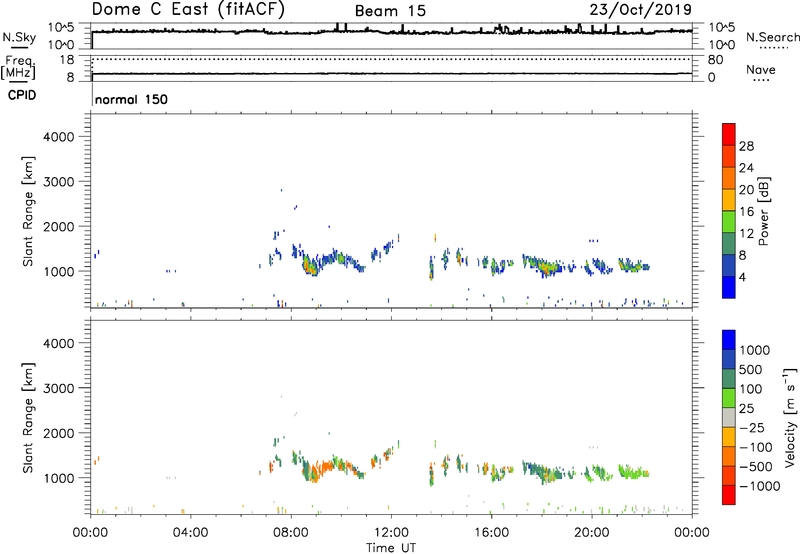Click the "Power [dB]" colorbar title
Screen dimensions: 800x554
[x=764, y=211]
